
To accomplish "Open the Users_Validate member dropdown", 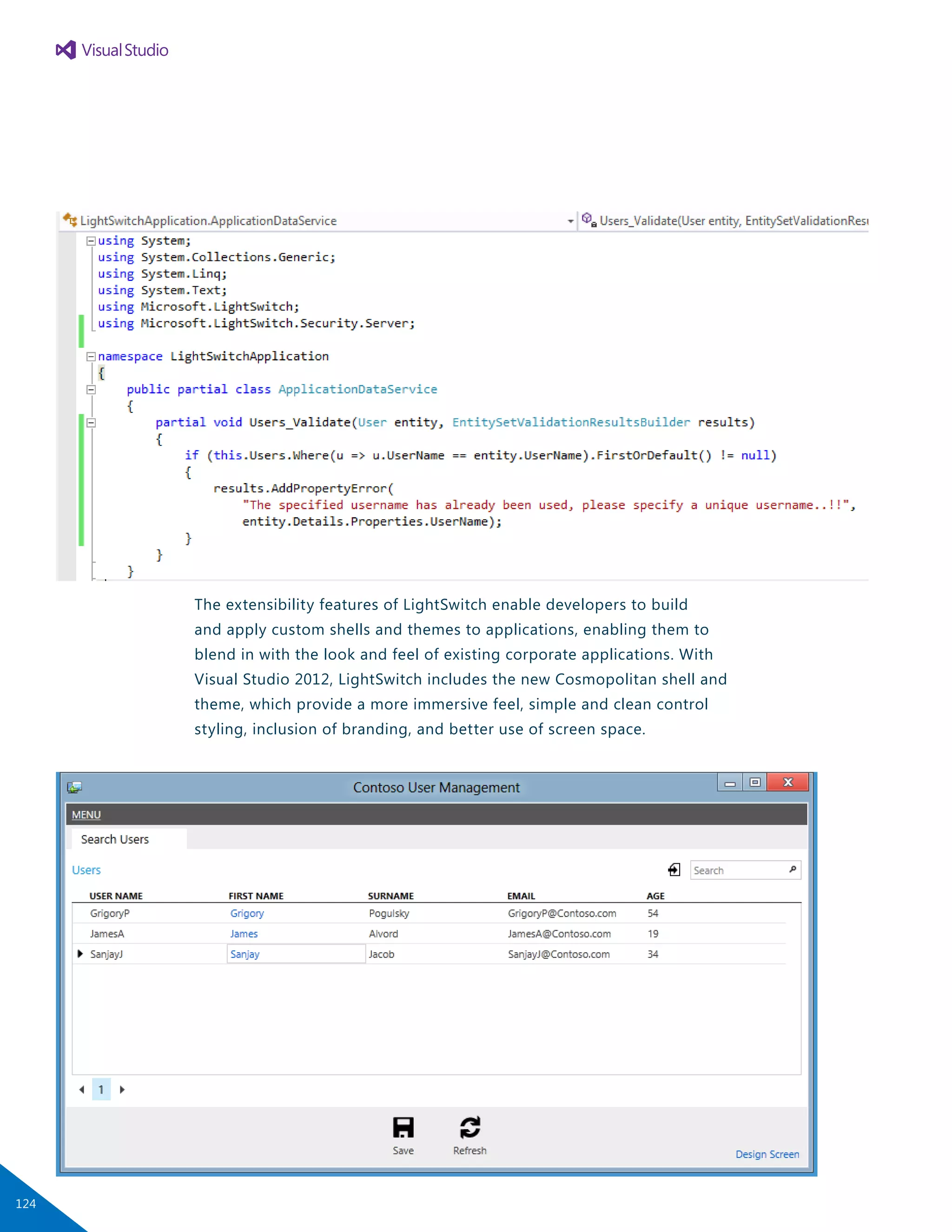I will pos(733,220).
